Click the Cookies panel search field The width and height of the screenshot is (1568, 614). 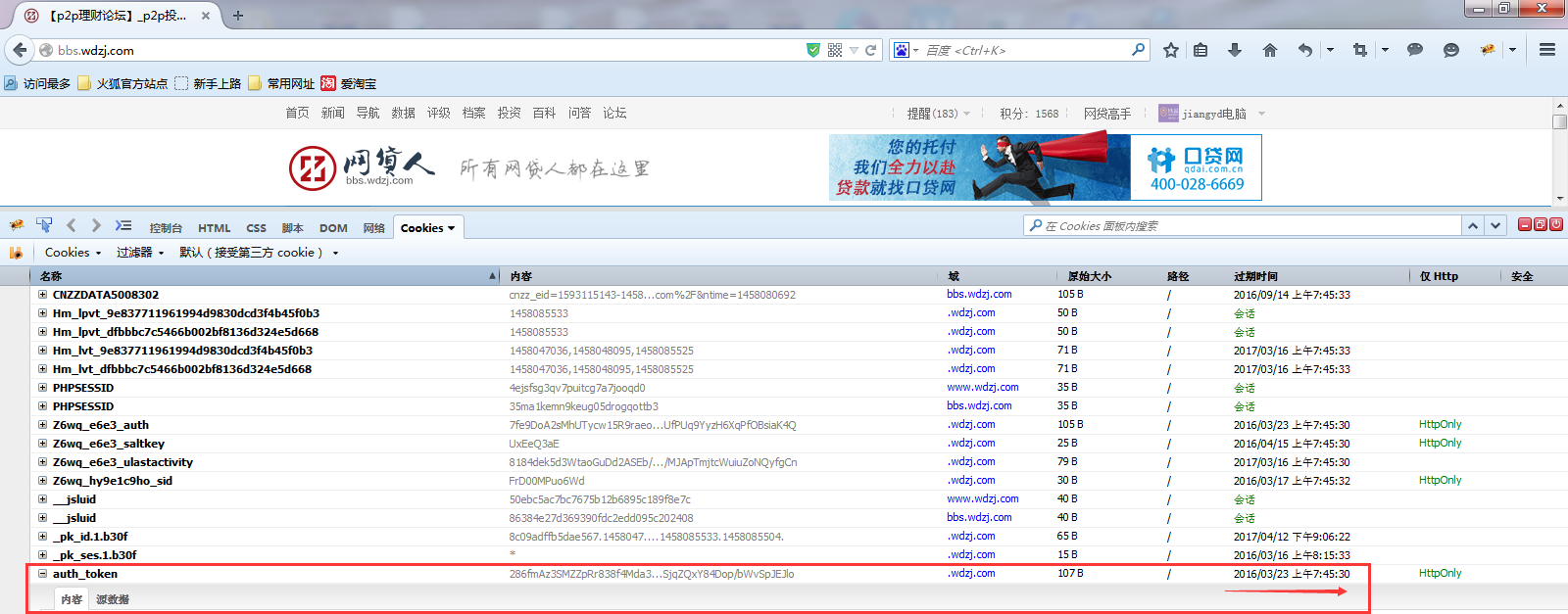(1245, 226)
